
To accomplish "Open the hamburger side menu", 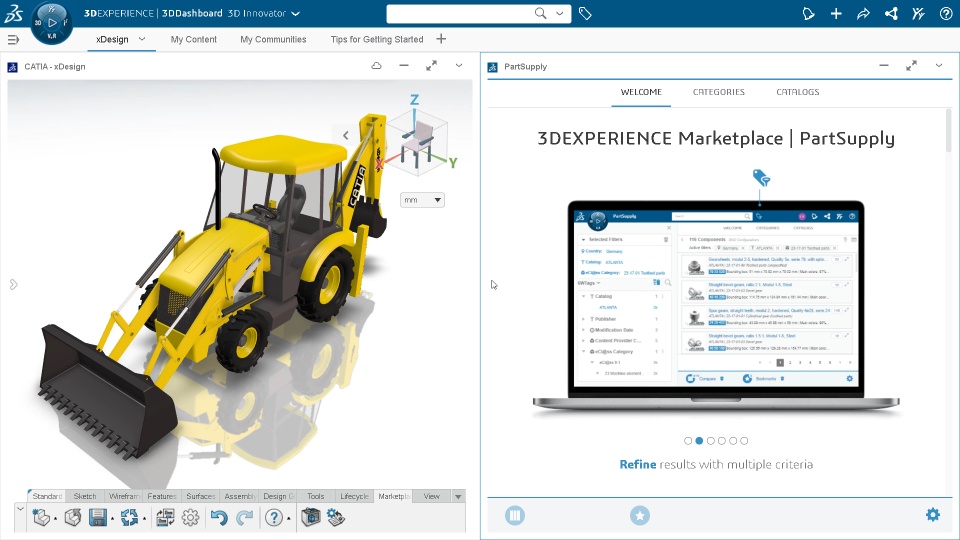I will [13, 40].
